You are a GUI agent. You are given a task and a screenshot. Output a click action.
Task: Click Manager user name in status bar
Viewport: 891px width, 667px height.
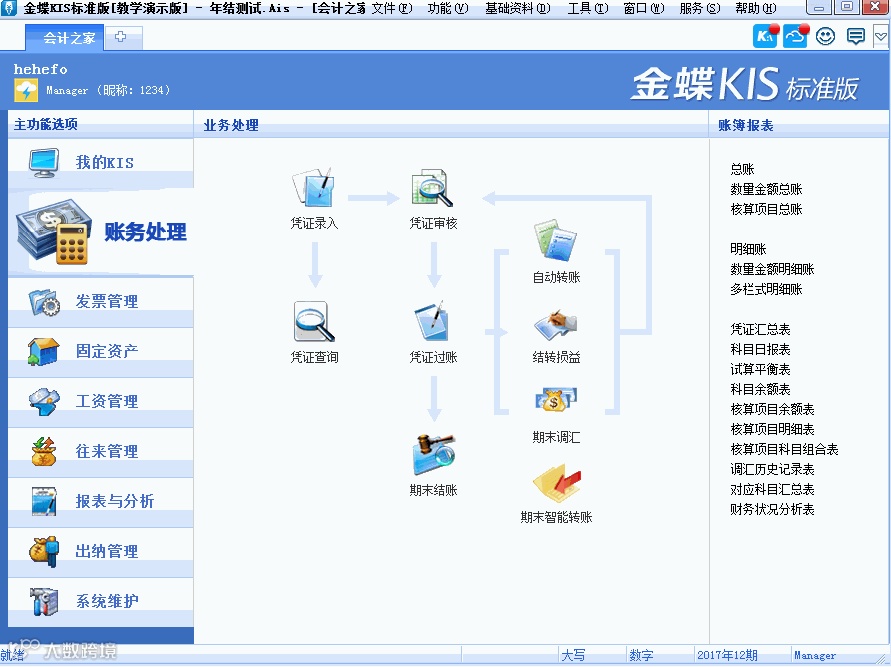814,655
